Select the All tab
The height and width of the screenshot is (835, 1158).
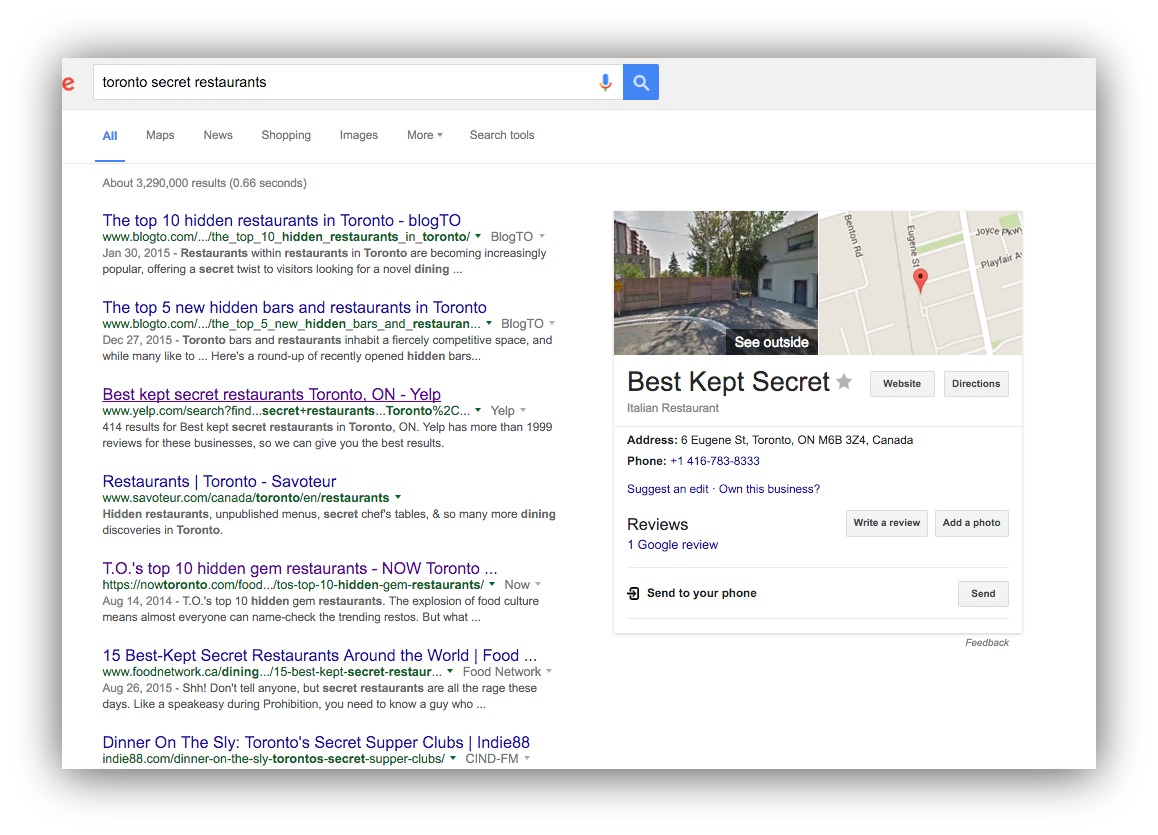click(110, 136)
